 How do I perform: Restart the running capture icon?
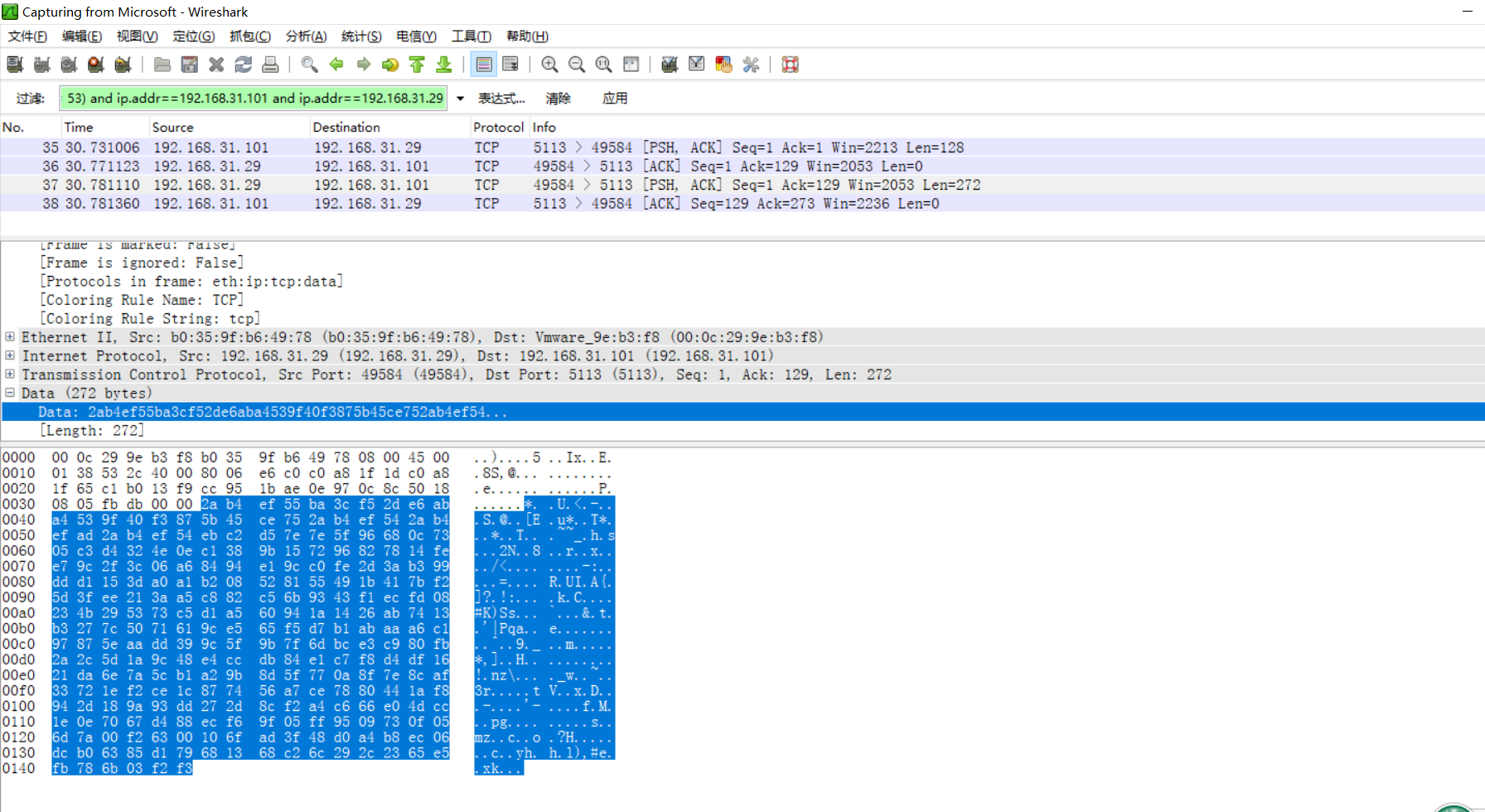tap(123, 65)
